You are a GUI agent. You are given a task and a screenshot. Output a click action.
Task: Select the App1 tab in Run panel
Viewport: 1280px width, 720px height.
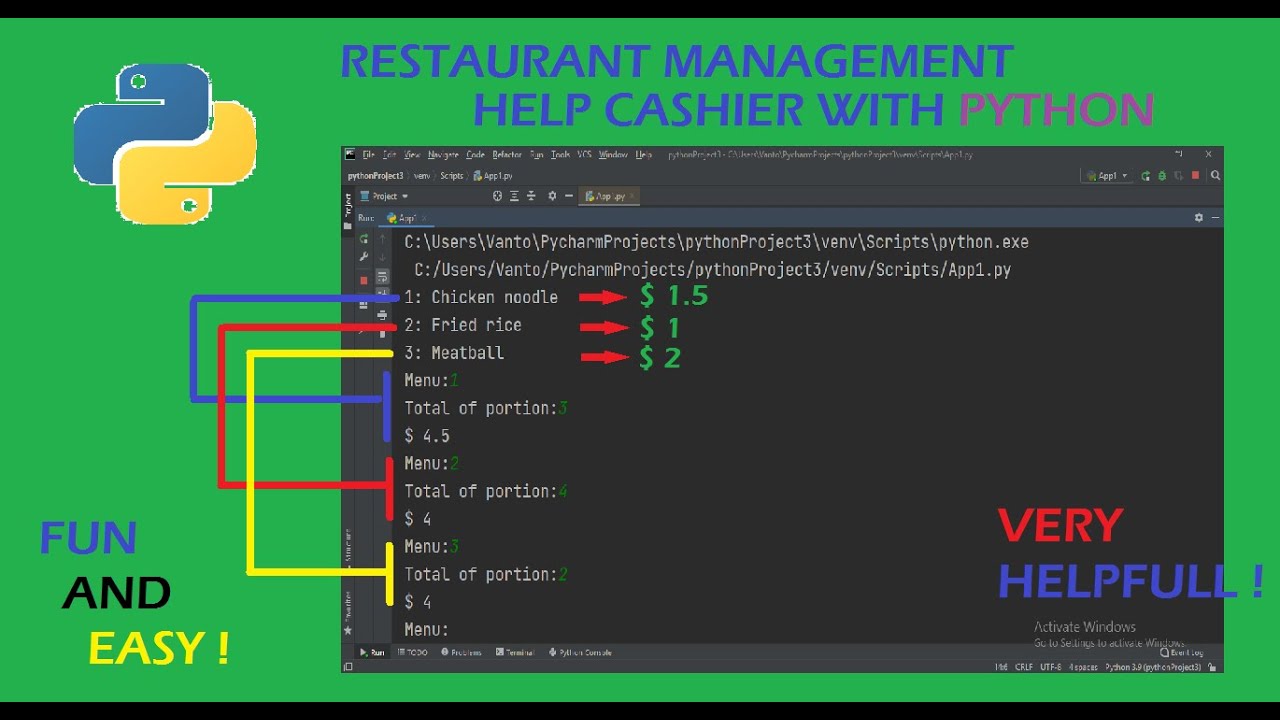coord(404,218)
